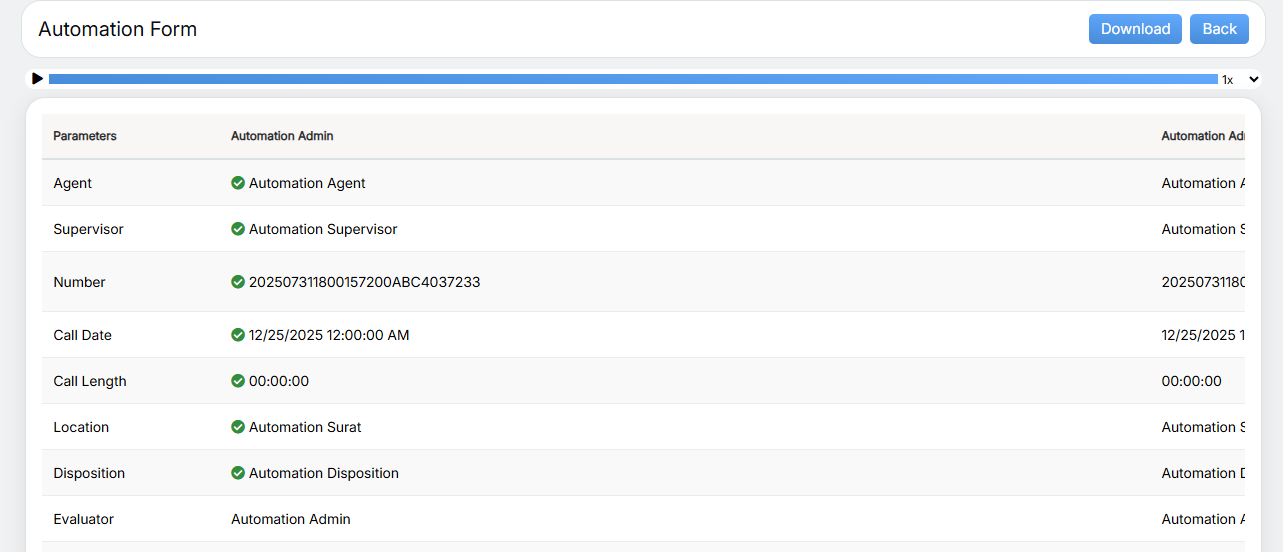Click the Number value 20250731180015720​0ABC4037233
Screen dimensions: 1283x552
tap(364, 282)
